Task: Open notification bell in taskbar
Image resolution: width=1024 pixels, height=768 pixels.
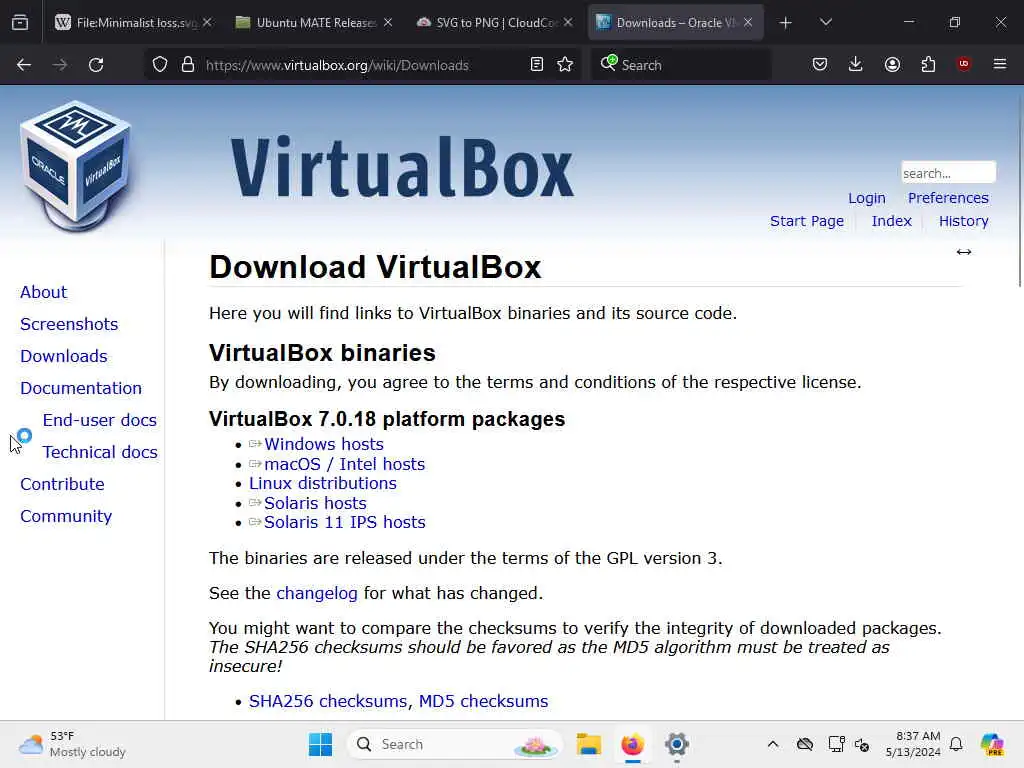Action: 956,744
